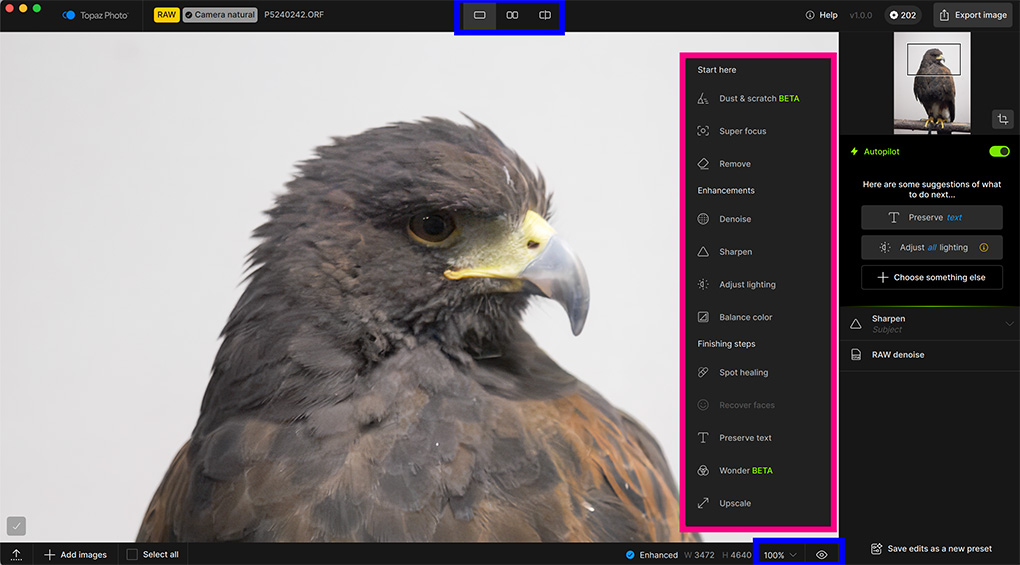Screen dimensions: 1020x565
Task: Expand the Sharpen Subject panel chevron
Action: pyautogui.click(x=1009, y=324)
